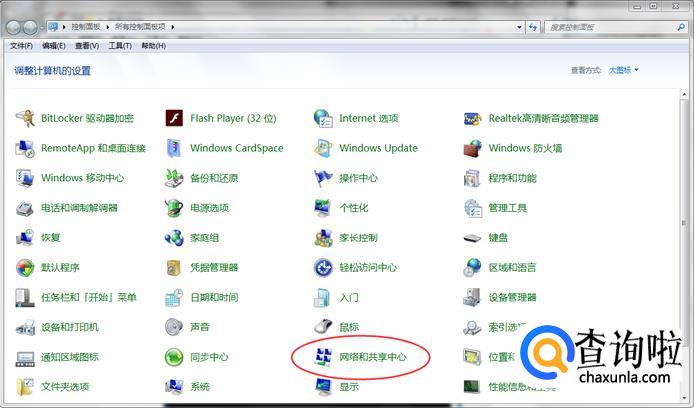Open 程序和功能 icon
The image size is (694, 408).
click(x=472, y=178)
